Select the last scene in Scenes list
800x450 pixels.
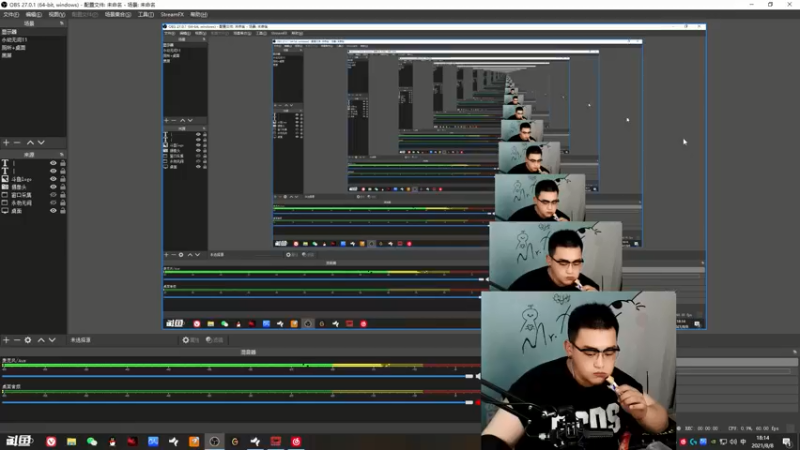click(33, 55)
